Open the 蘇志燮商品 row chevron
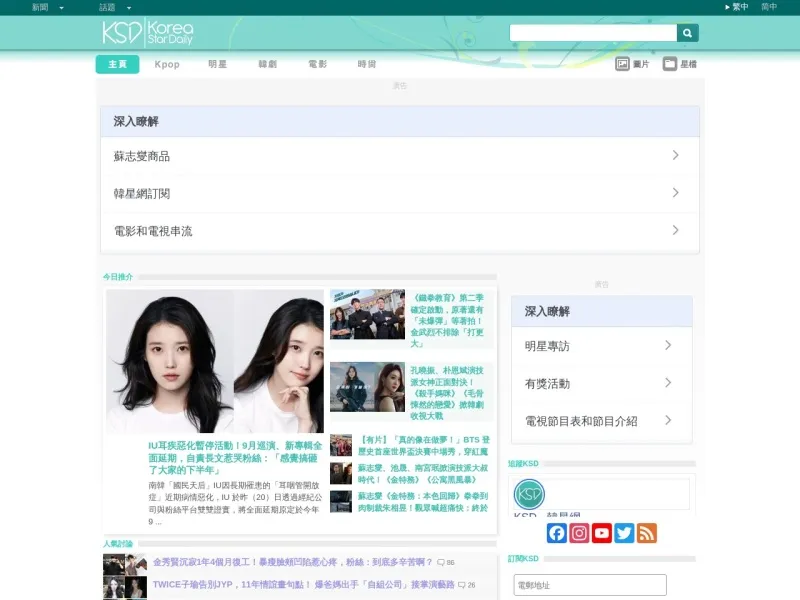Screen dimensions: 800x600 pos(676,155)
